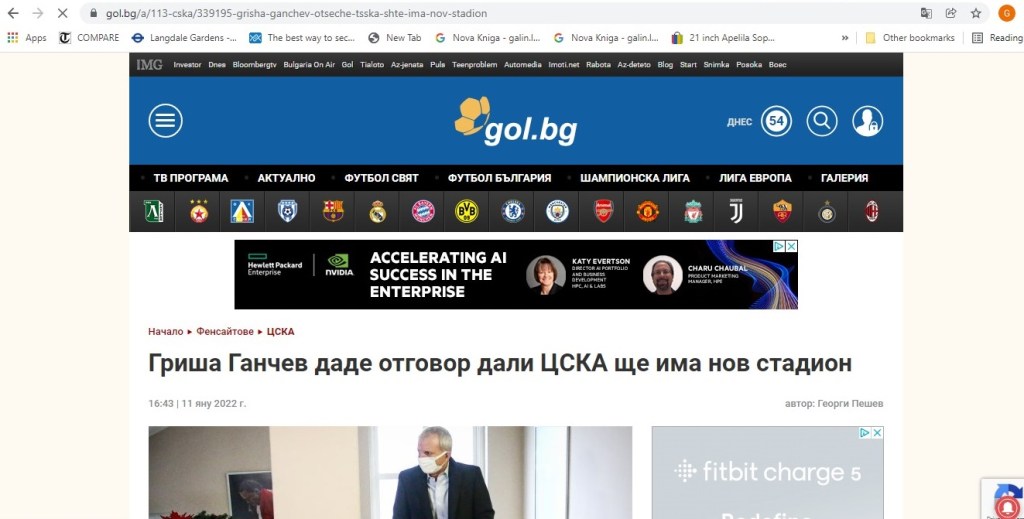1024x519 pixels.
Task: Click the ЦСКА breadcrumb link
Action: click(x=280, y=331)
